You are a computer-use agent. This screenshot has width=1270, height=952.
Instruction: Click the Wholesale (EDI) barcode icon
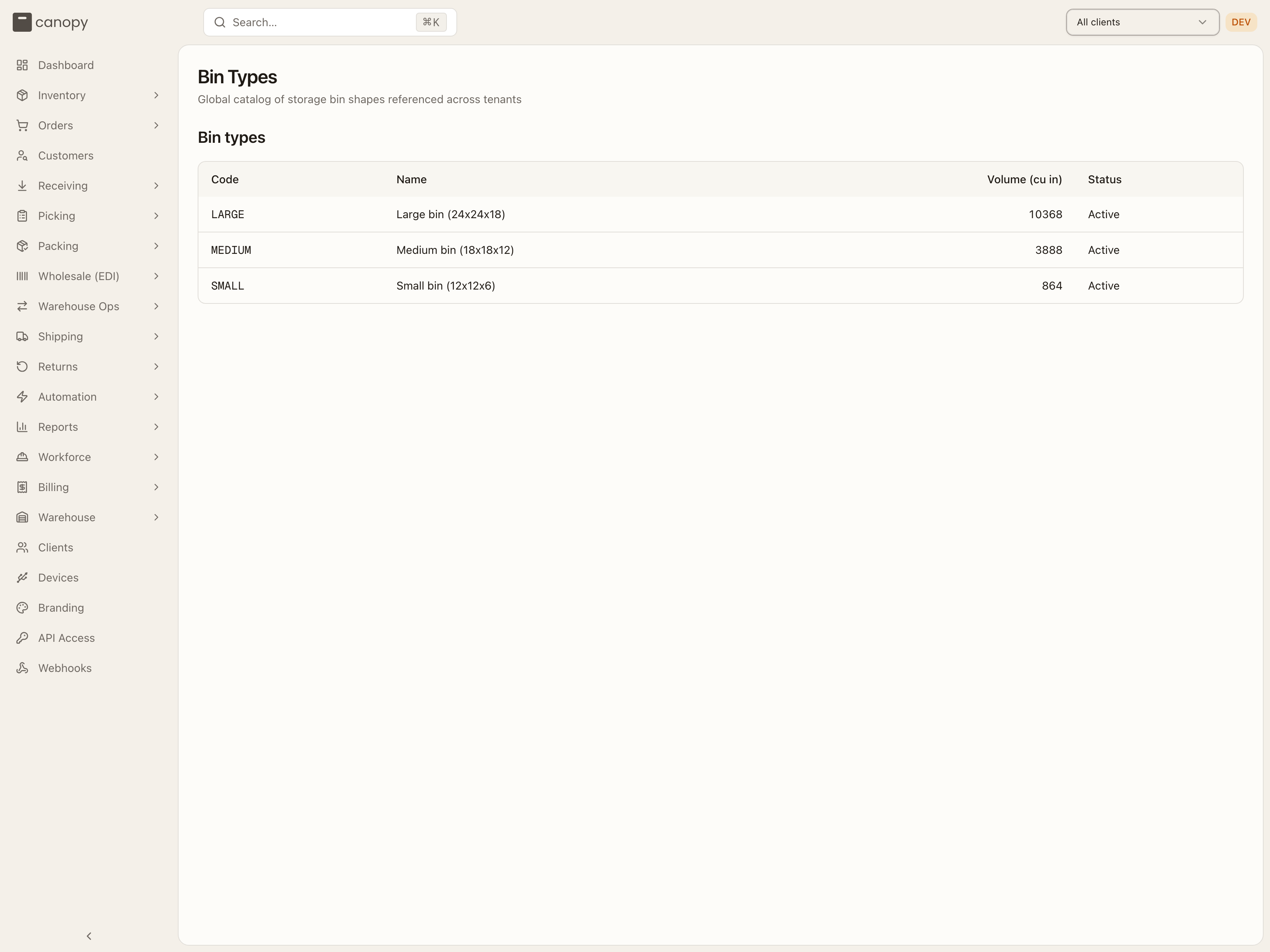tap(22, 276)
